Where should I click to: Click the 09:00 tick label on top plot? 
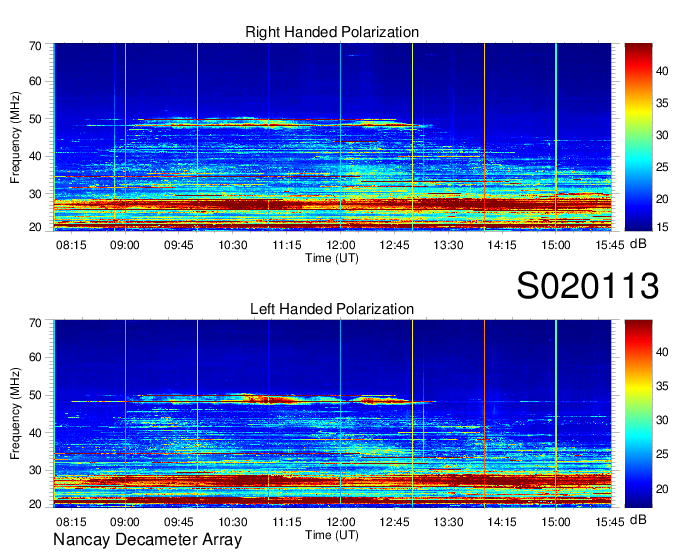pyautogui.click(x=124, y=245)
